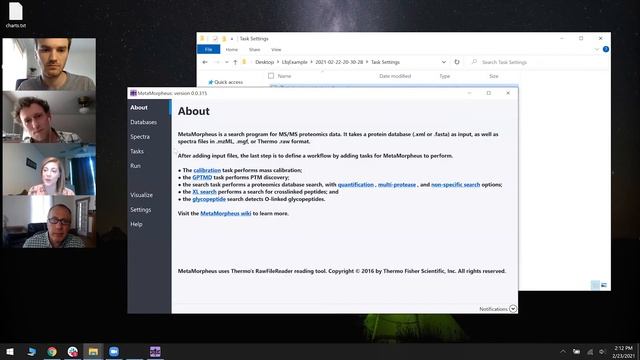
Task: Open File Explorer from the taskbar
Action: point(93,351)
